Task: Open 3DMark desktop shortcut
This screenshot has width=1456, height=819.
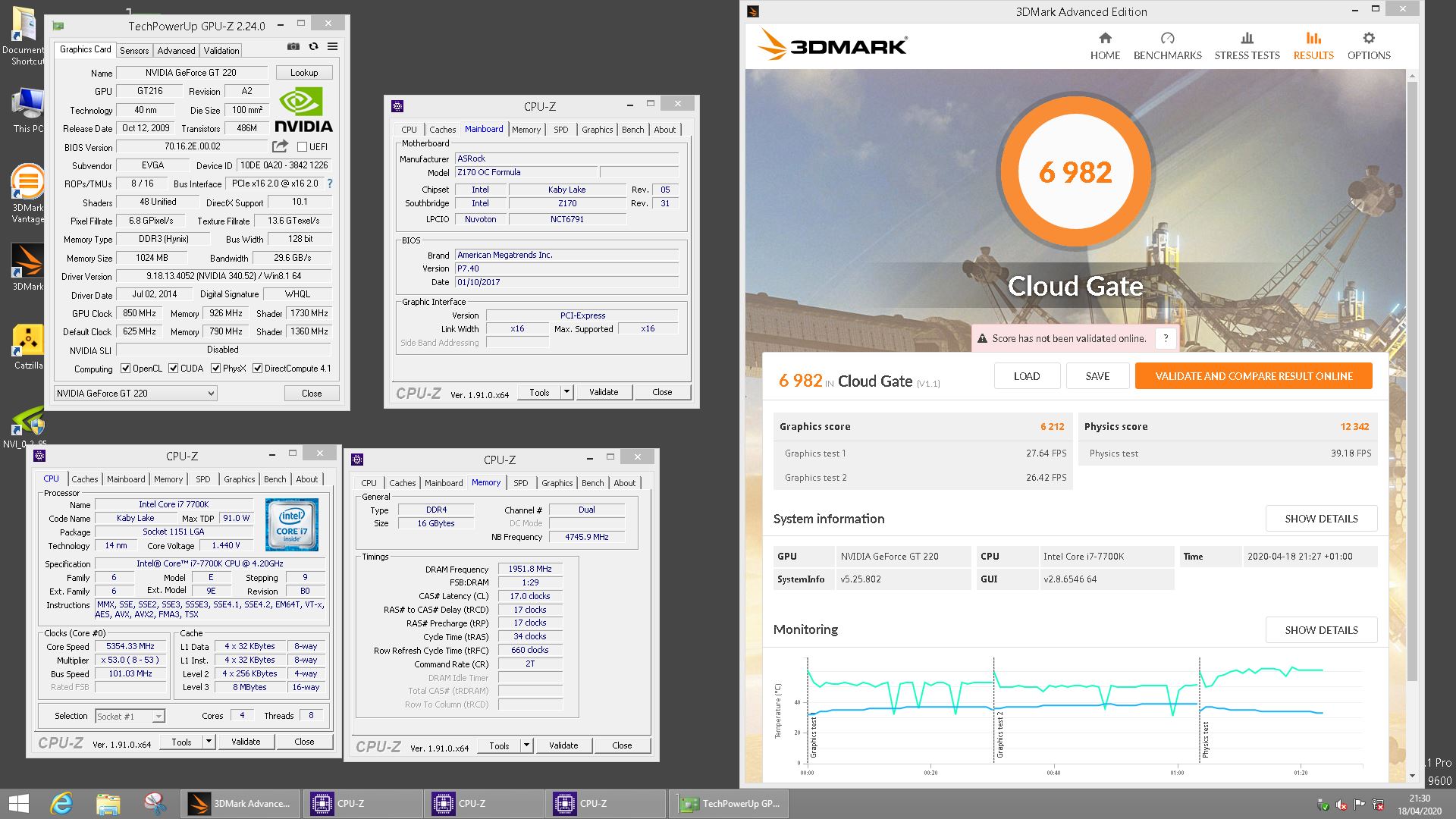Action: point(27,267)
